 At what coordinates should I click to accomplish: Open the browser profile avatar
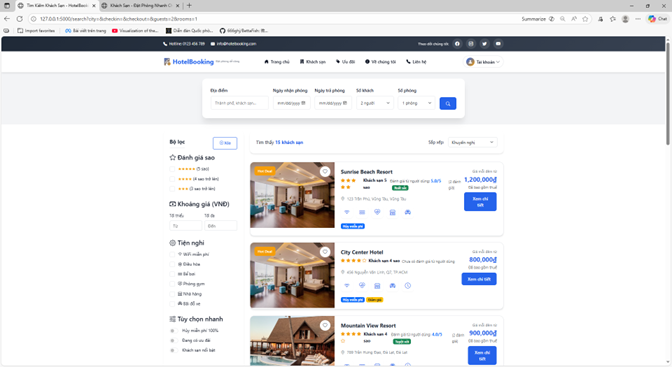[625, 19]
